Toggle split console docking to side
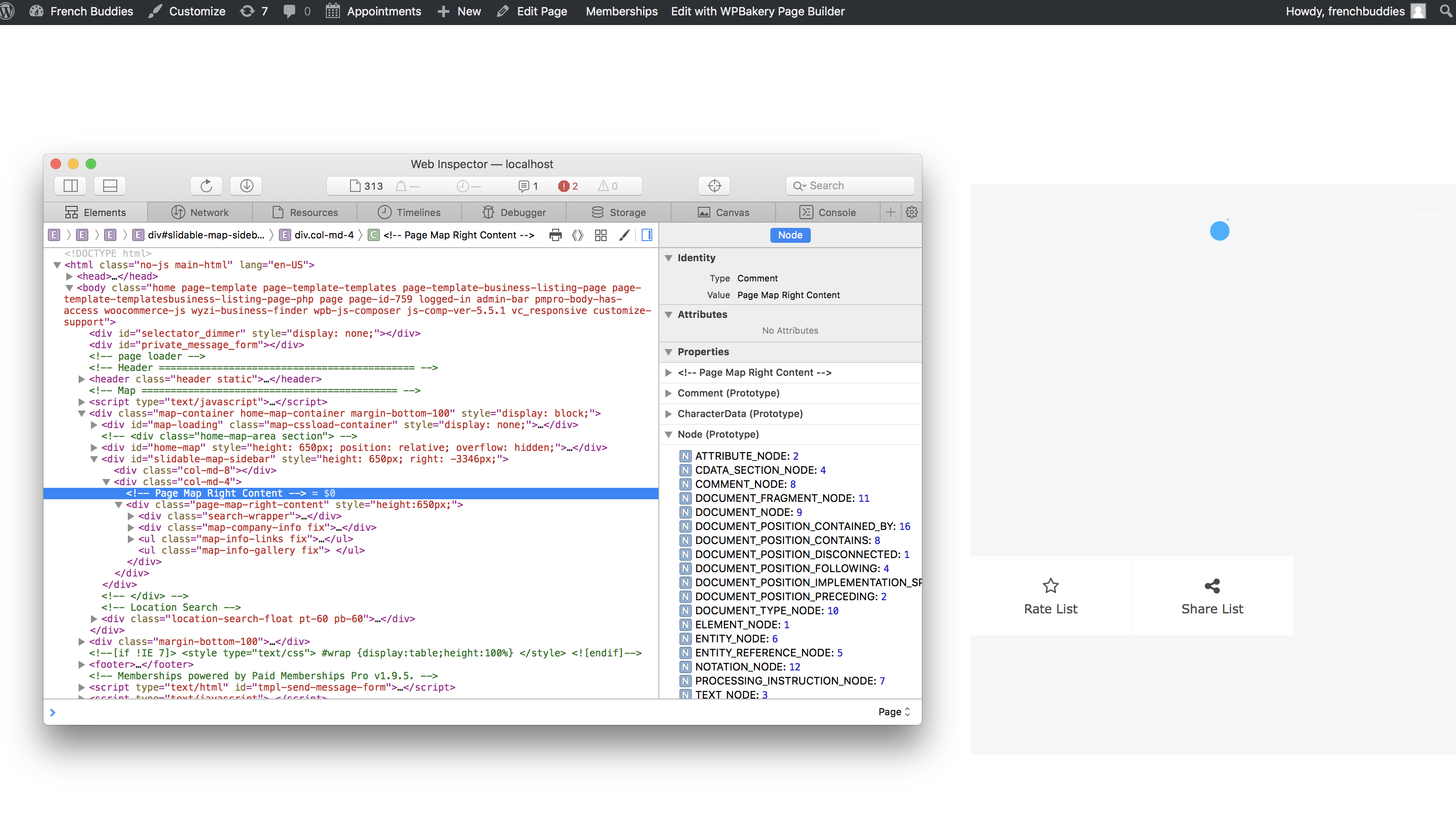The width and height of the screenshot is (1456, 818). pyautogui.click(x=70, y=185)
